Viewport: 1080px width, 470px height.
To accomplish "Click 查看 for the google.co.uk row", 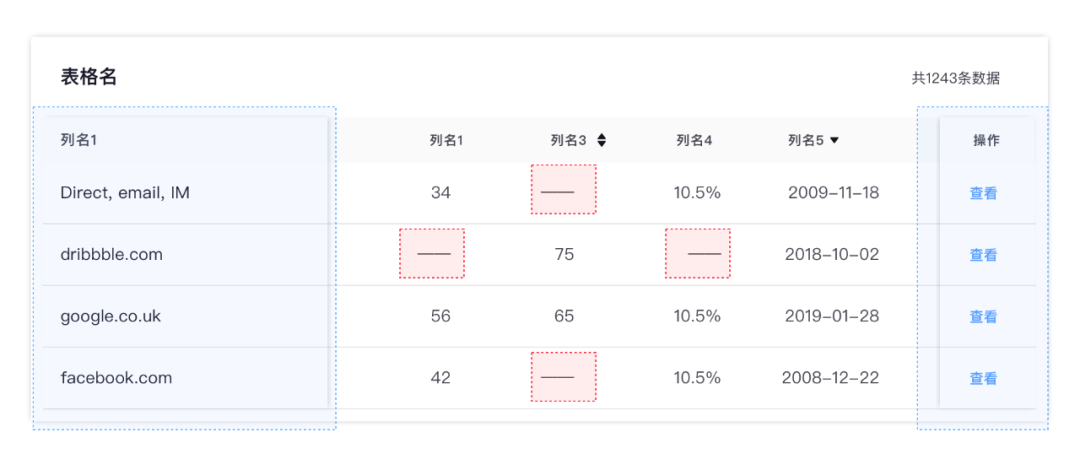I will [x=983, y=317].
